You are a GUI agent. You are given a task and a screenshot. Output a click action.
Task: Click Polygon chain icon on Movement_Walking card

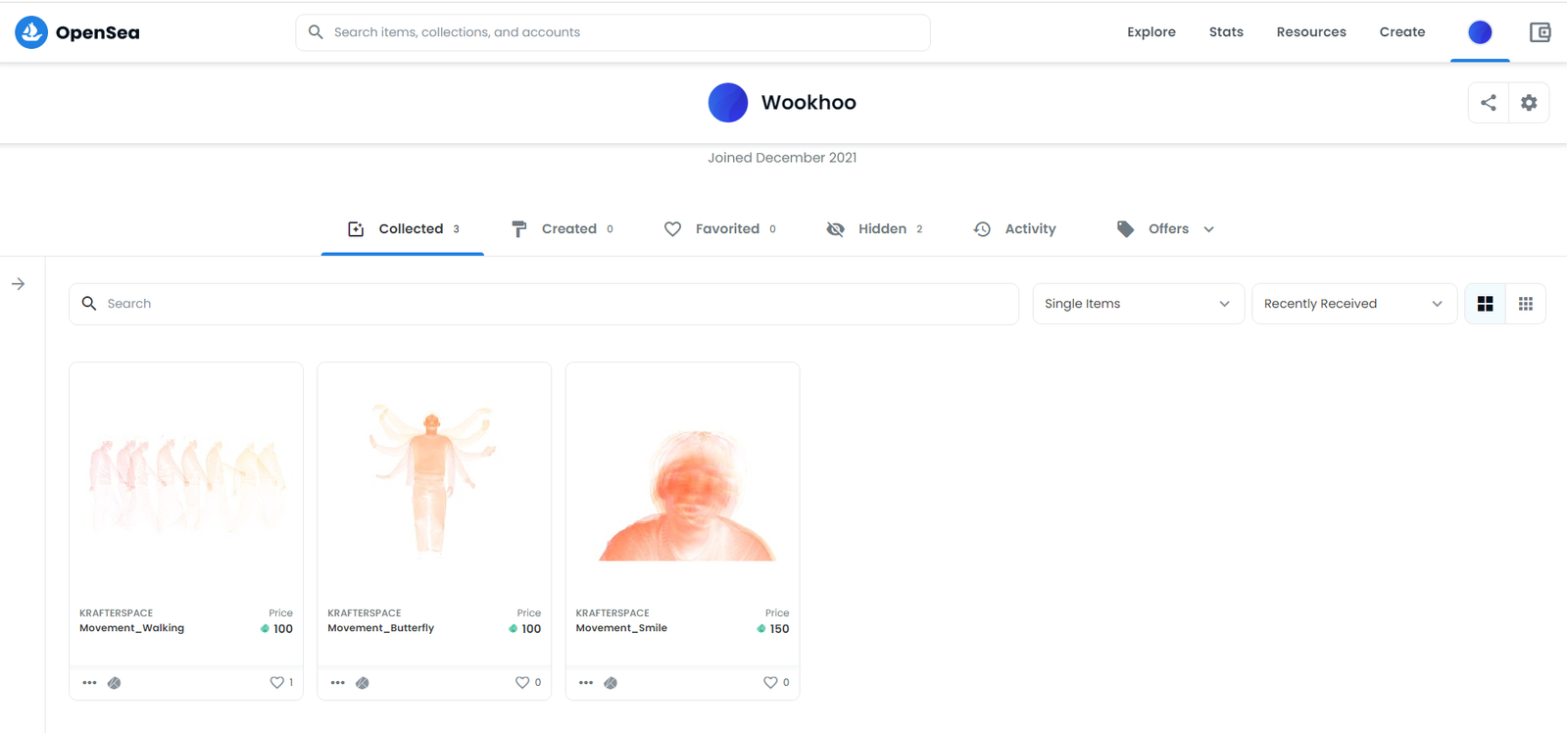114,683
